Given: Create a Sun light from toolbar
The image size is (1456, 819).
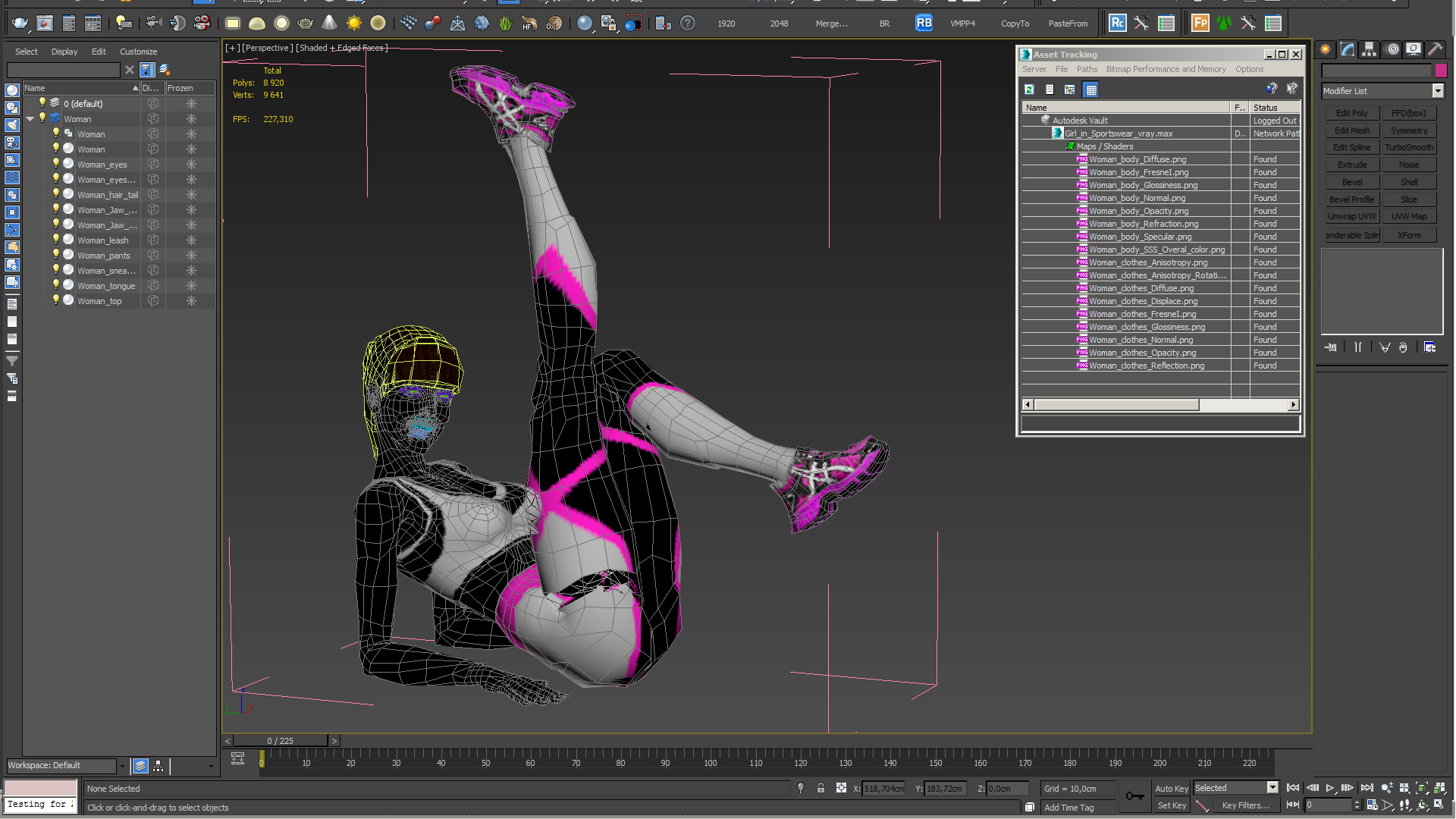Looking at the screenshot, I should tap(354, 24).
